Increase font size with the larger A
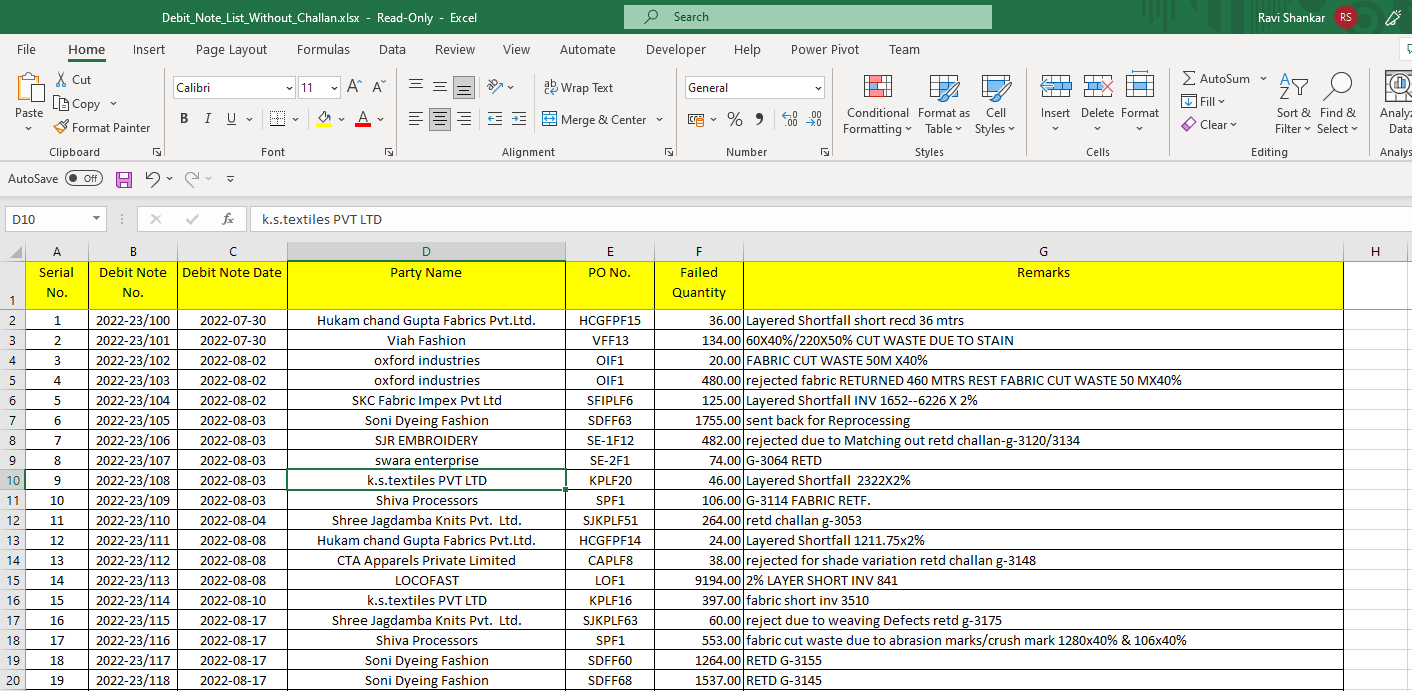Image resolution: width=1412 pixels, height=691 pixels. (x=354, y=87)
